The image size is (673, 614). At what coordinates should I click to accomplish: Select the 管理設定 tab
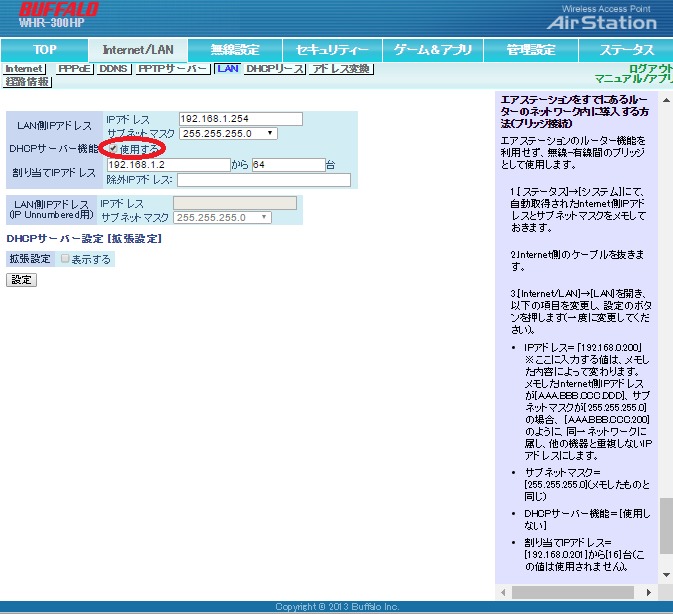point(530,49)
